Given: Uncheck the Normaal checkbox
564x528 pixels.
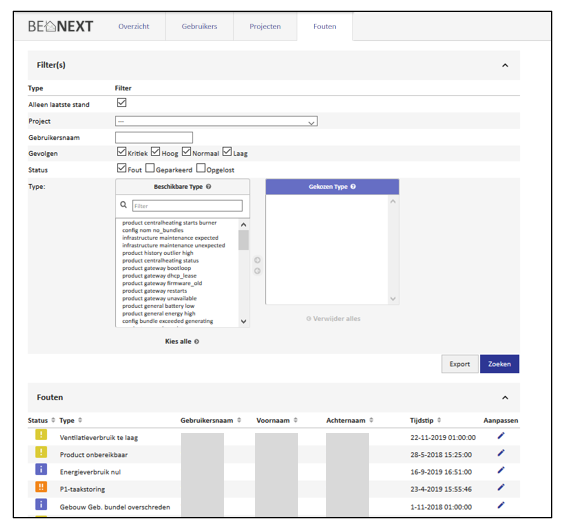Looking at the screenshot, I should pos(186,151).
